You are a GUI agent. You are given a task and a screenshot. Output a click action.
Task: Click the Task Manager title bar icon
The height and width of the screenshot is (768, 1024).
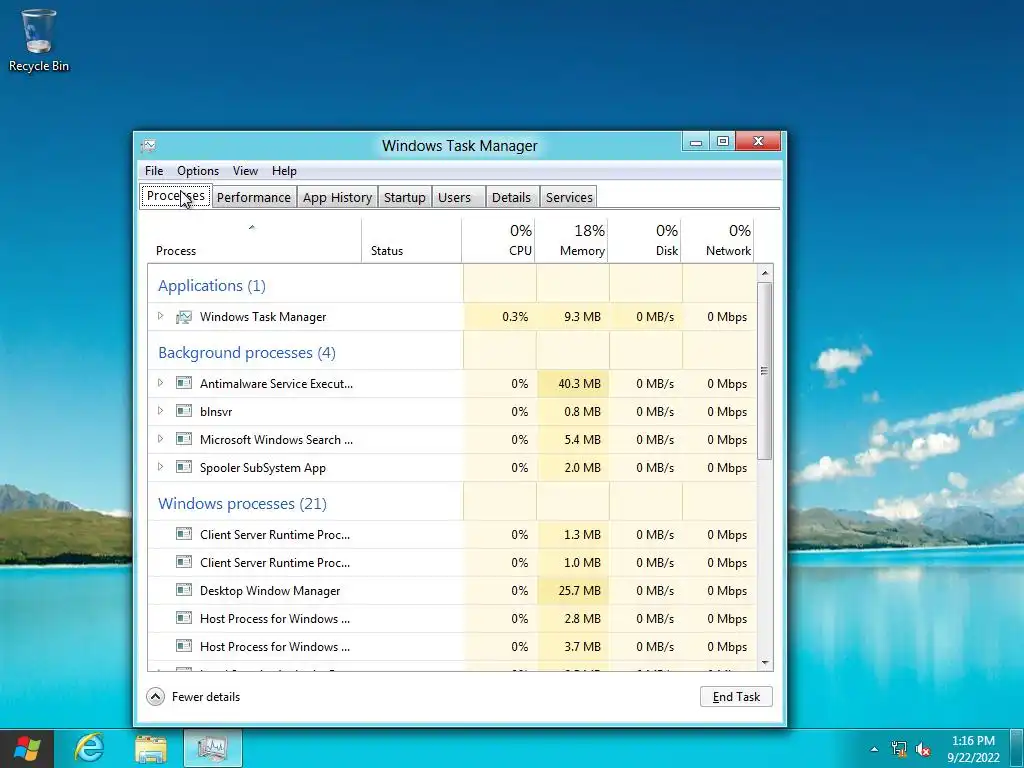tap(149, 145)
